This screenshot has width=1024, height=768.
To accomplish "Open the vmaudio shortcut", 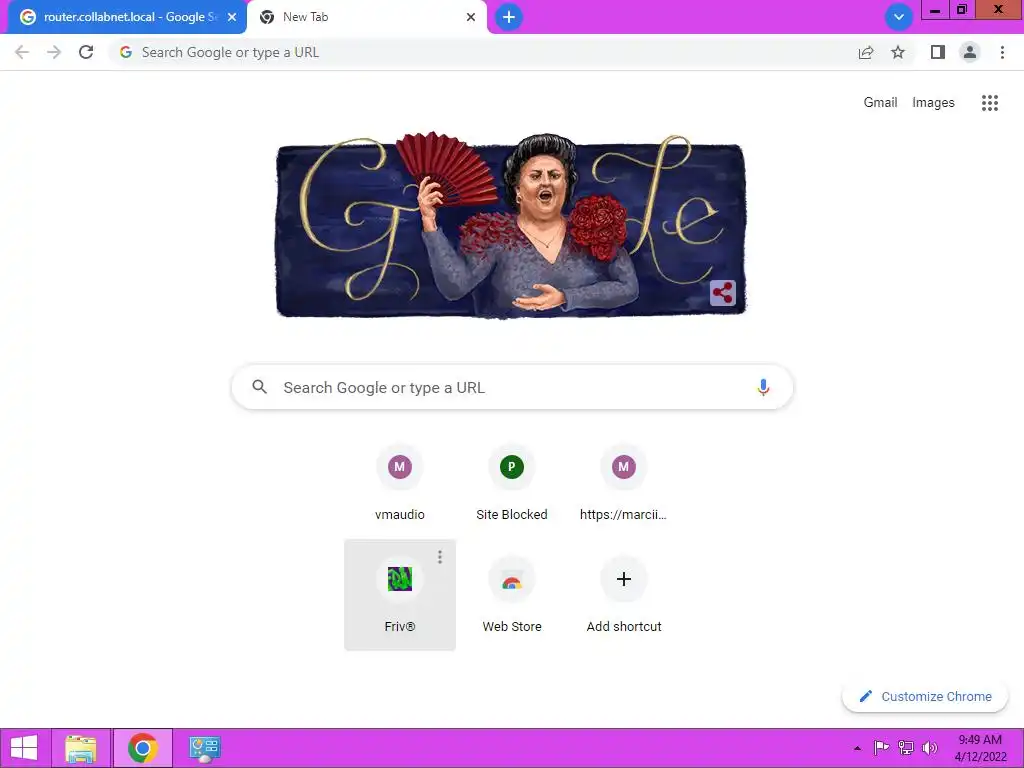I will click(x=400, y=483).
